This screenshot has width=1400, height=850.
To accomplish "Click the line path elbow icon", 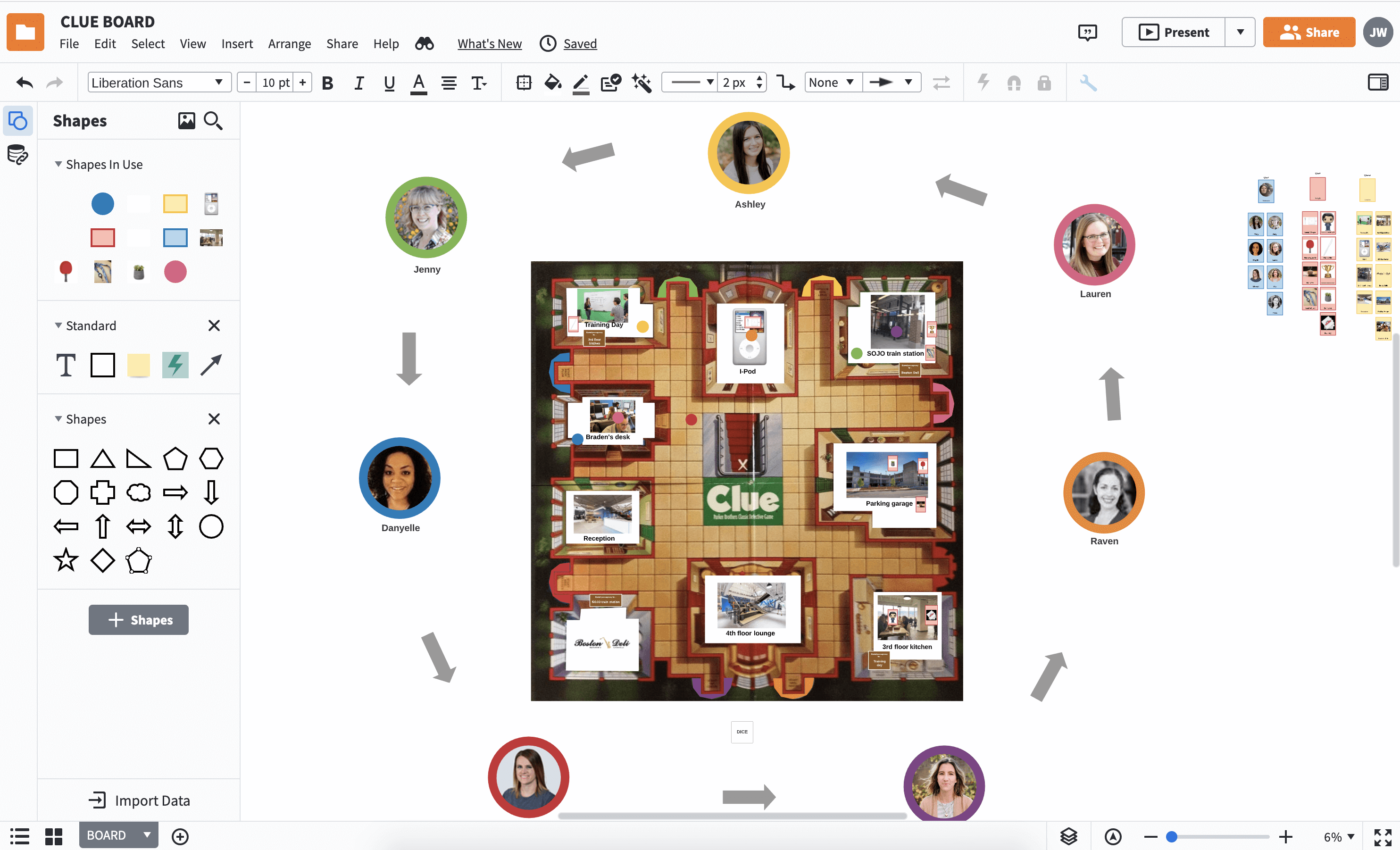I will click(x=786, y=83).
